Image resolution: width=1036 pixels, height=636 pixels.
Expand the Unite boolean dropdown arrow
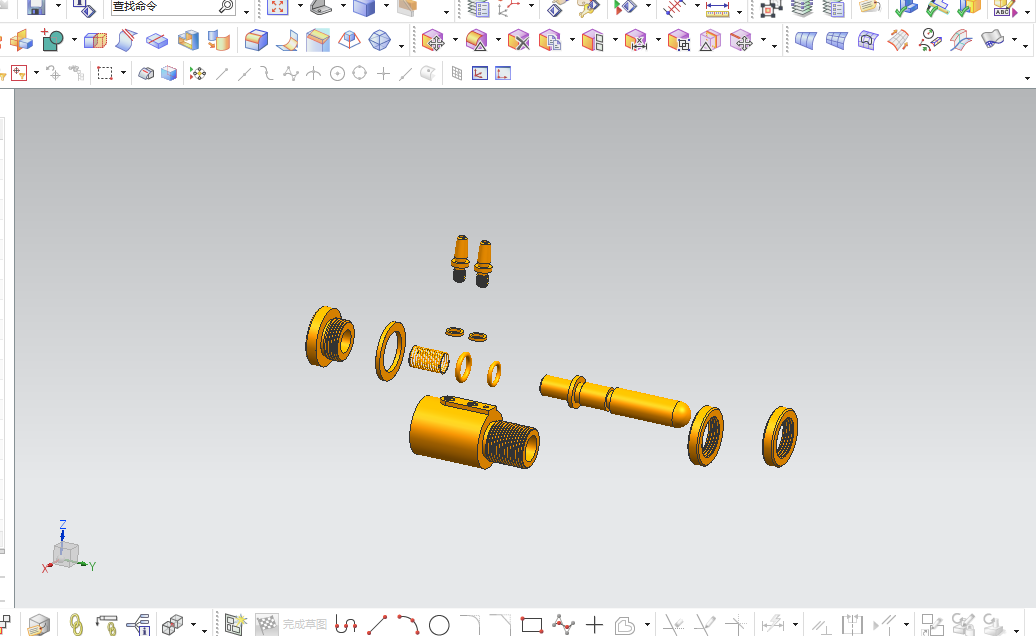[74, 40]
